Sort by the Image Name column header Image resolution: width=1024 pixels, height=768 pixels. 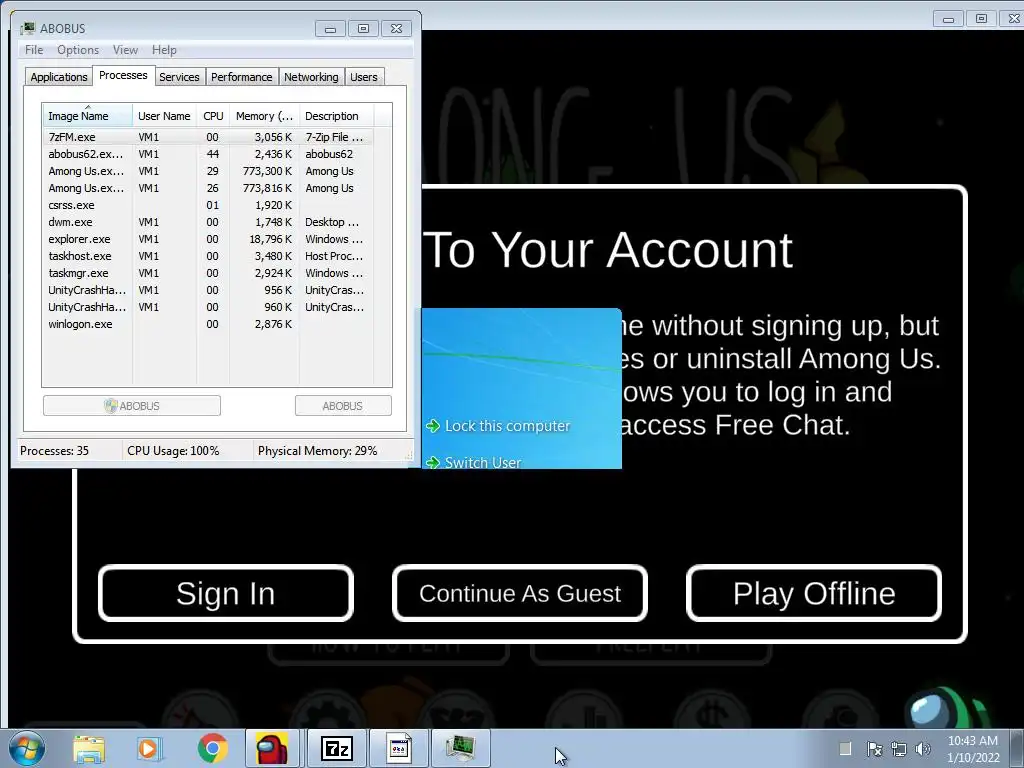click(87, 116)
